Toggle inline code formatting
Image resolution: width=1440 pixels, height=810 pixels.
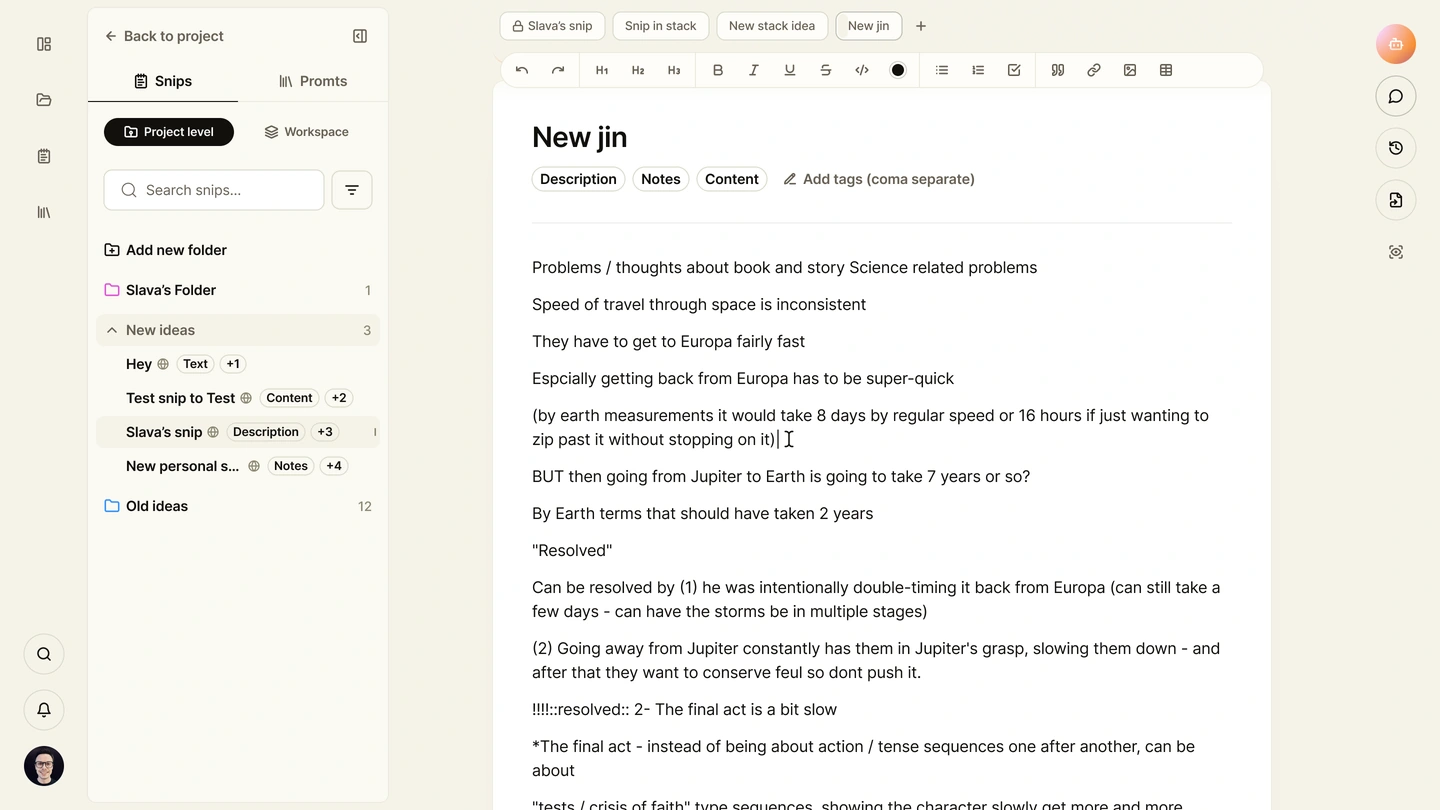(862, 70)
